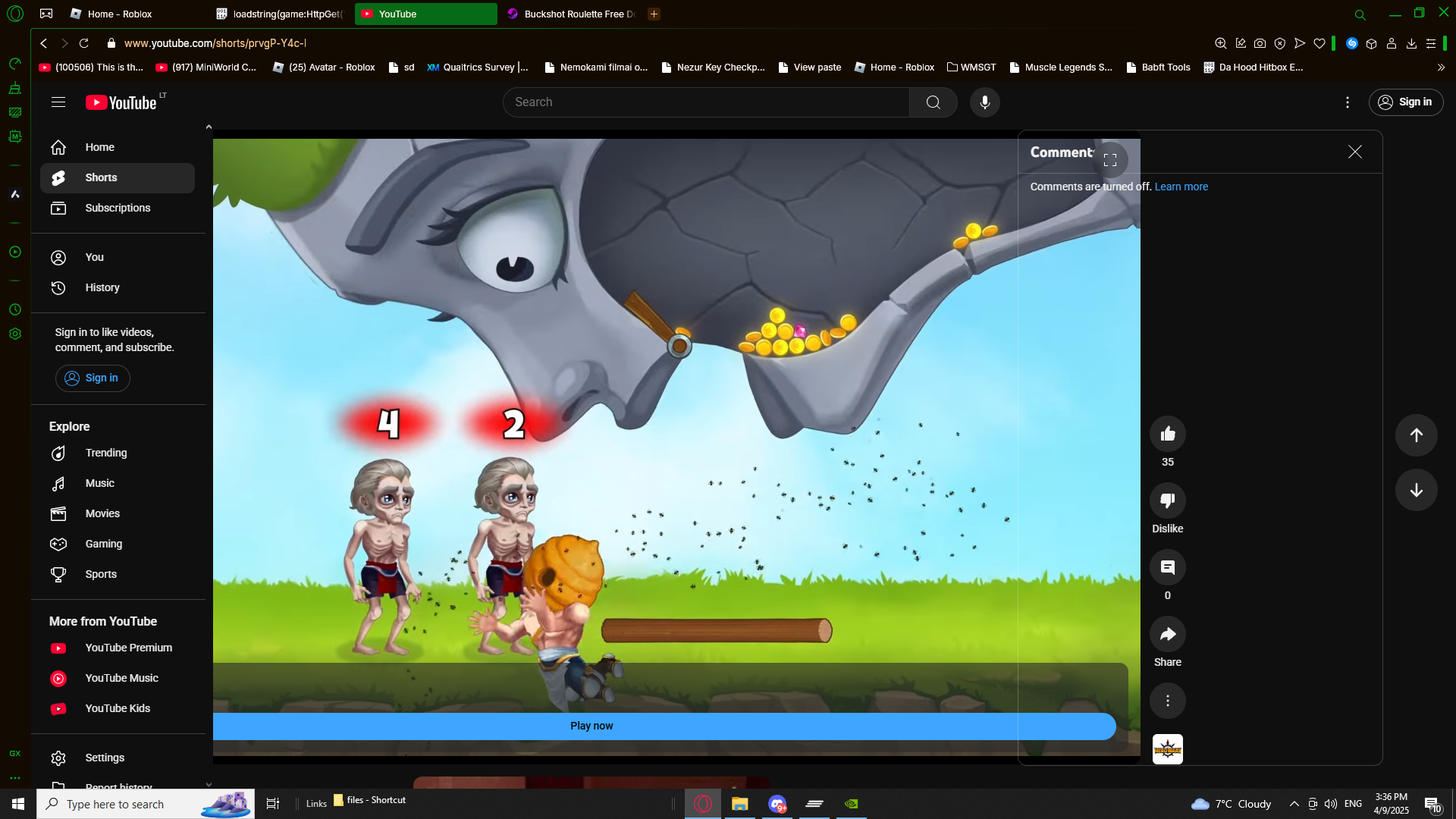Close the Comments panel
This screenshot has height=819, width=1456.
coord(1354,152)
